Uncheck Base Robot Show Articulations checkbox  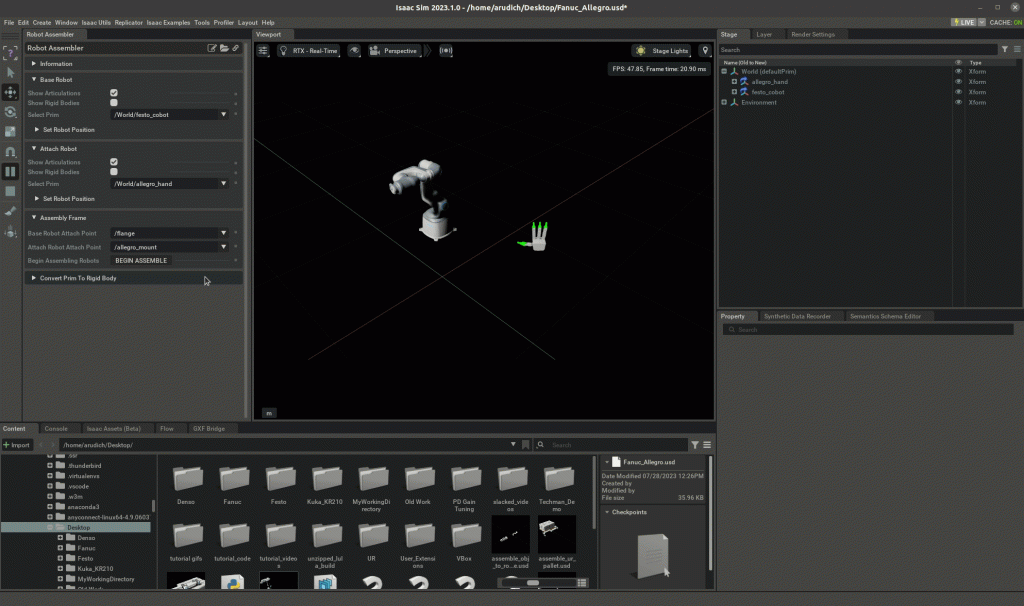pos(114,93)
